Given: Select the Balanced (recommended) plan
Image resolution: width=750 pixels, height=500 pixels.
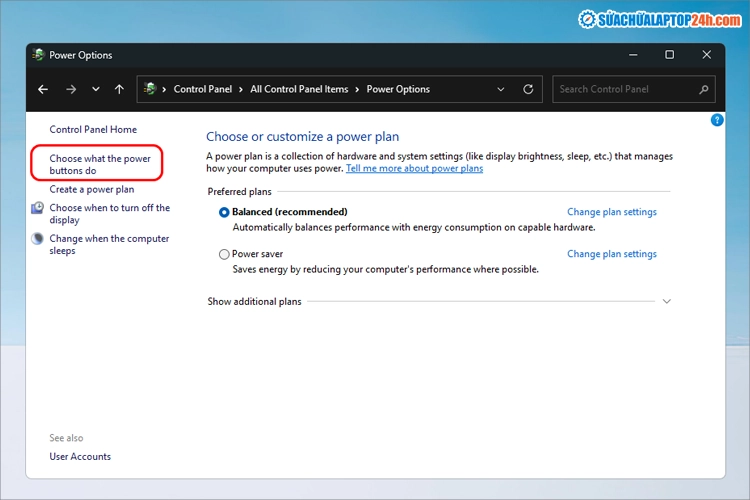Looking at the screenshot, I should coord(224,212).
